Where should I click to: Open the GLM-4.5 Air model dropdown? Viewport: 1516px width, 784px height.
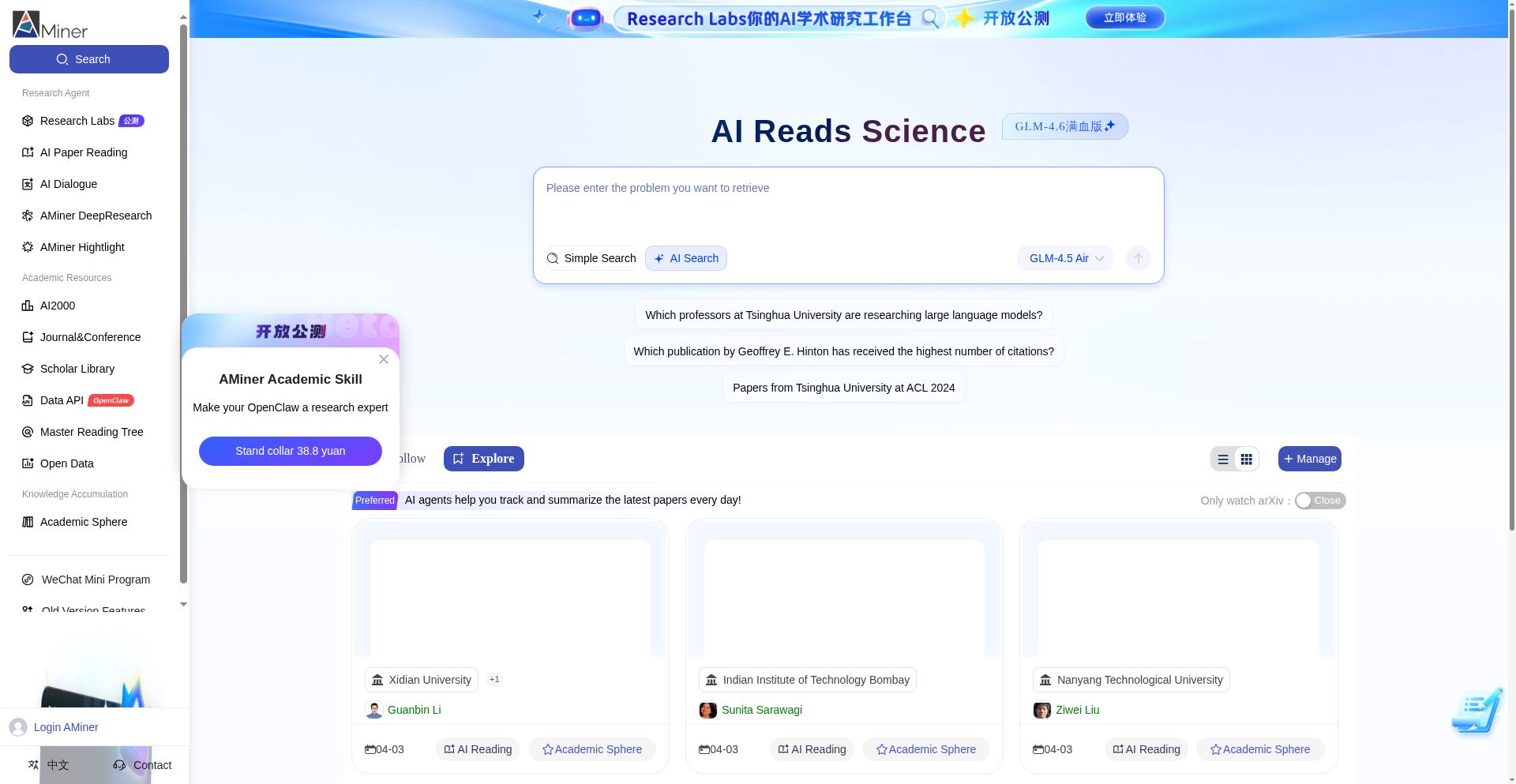tap(1065, 258)
